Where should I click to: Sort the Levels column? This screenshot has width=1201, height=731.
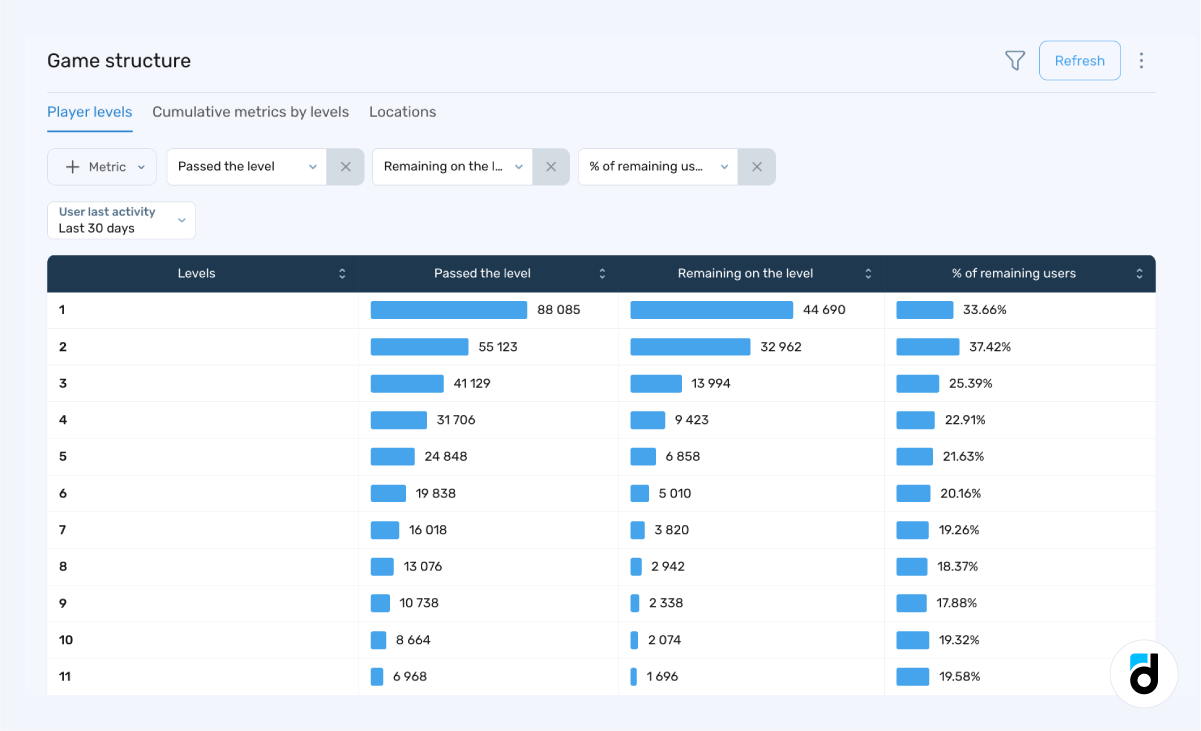click(x=343, y=273)
